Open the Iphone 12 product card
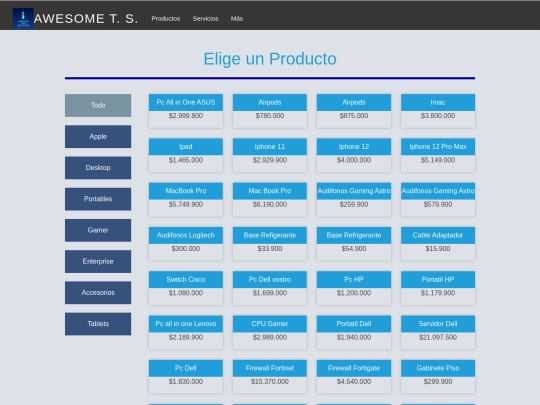This screenshot has height=405, width=540. point(354,155)
